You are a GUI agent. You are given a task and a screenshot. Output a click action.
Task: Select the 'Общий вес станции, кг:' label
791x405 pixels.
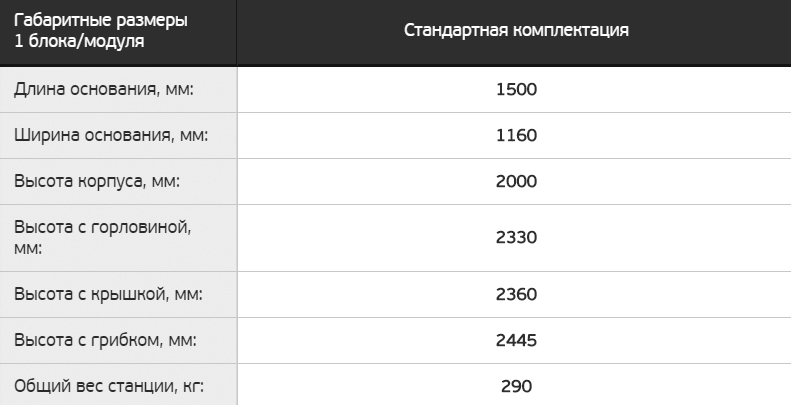(x=109, y=386)
